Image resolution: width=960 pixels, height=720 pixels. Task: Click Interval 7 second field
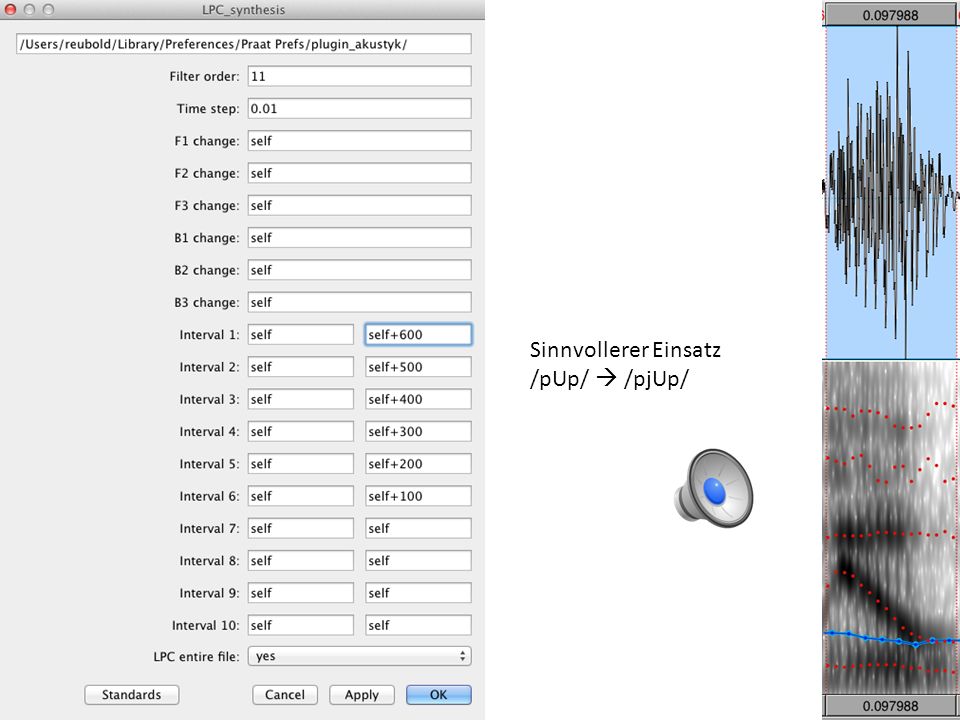tap(418, 528)
